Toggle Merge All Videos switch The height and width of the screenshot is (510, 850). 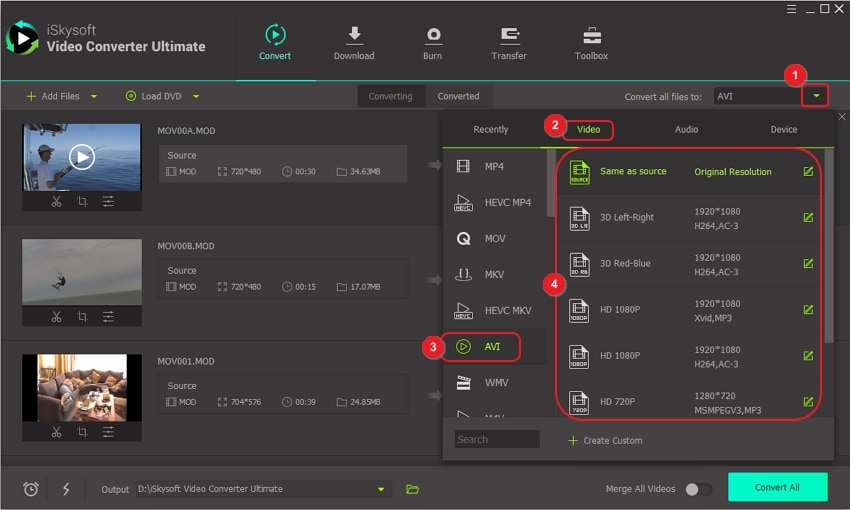tap(698, 489)
